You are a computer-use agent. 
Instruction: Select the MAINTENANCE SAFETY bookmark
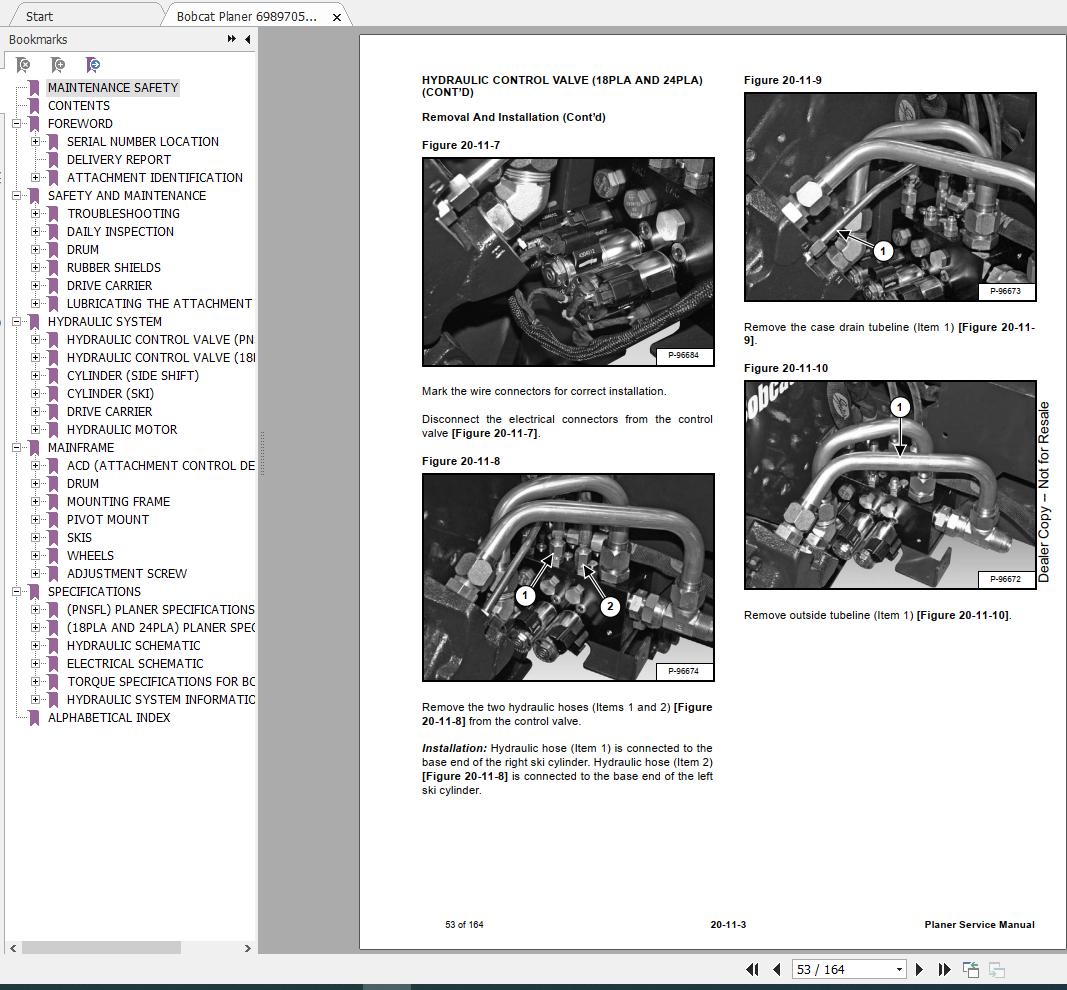pos(113,87)
